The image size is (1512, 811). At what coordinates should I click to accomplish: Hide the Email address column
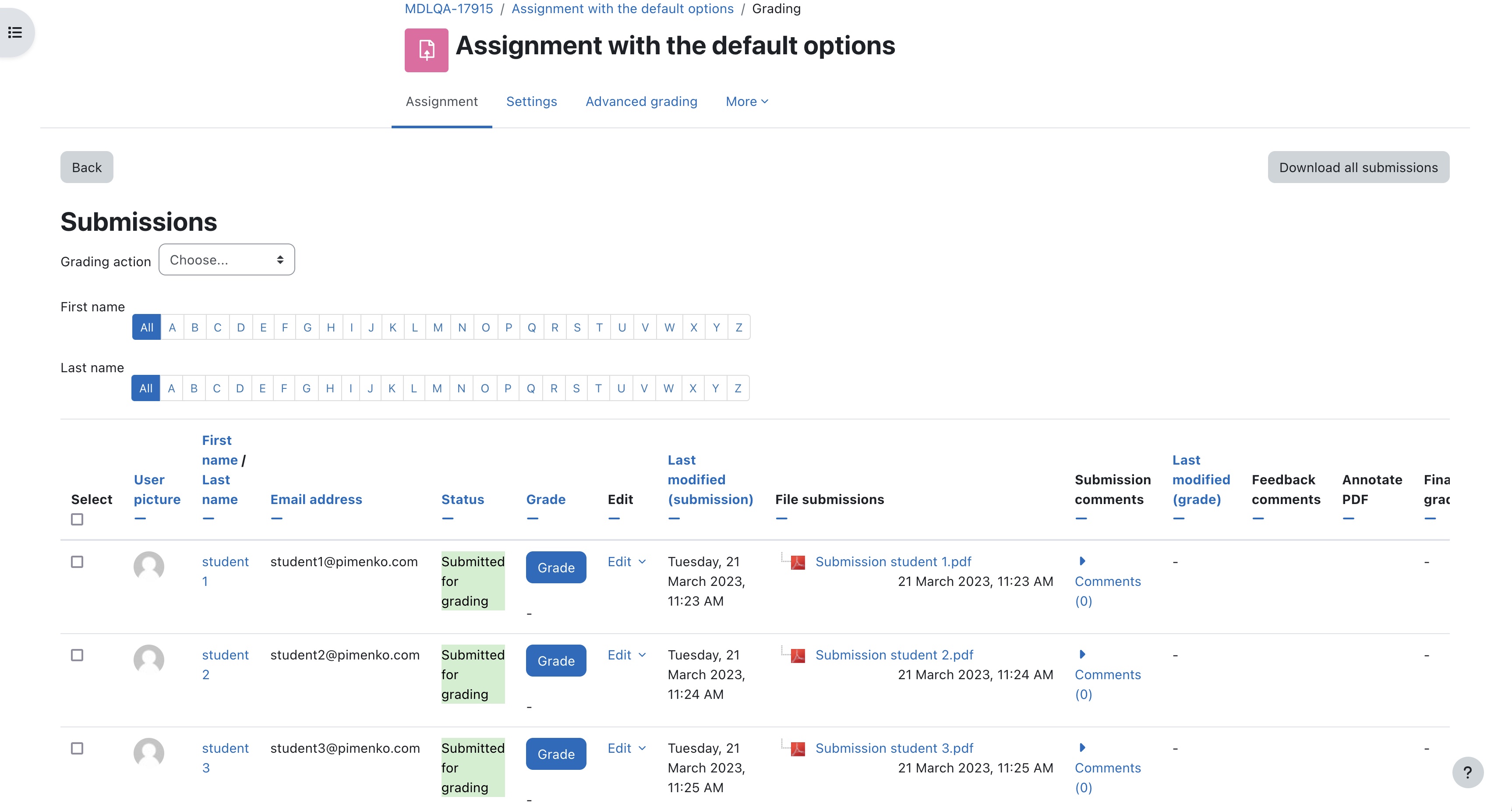click(276, 519)
